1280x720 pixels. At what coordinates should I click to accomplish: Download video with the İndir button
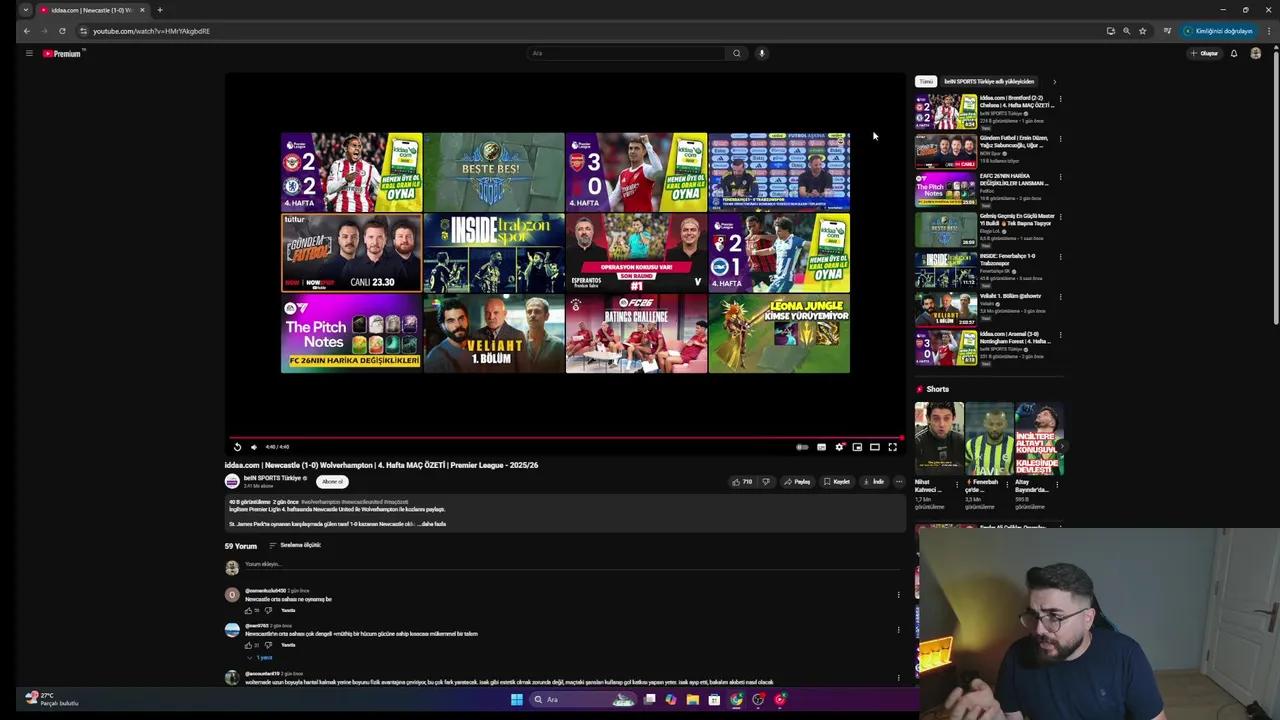coord(874,482)
